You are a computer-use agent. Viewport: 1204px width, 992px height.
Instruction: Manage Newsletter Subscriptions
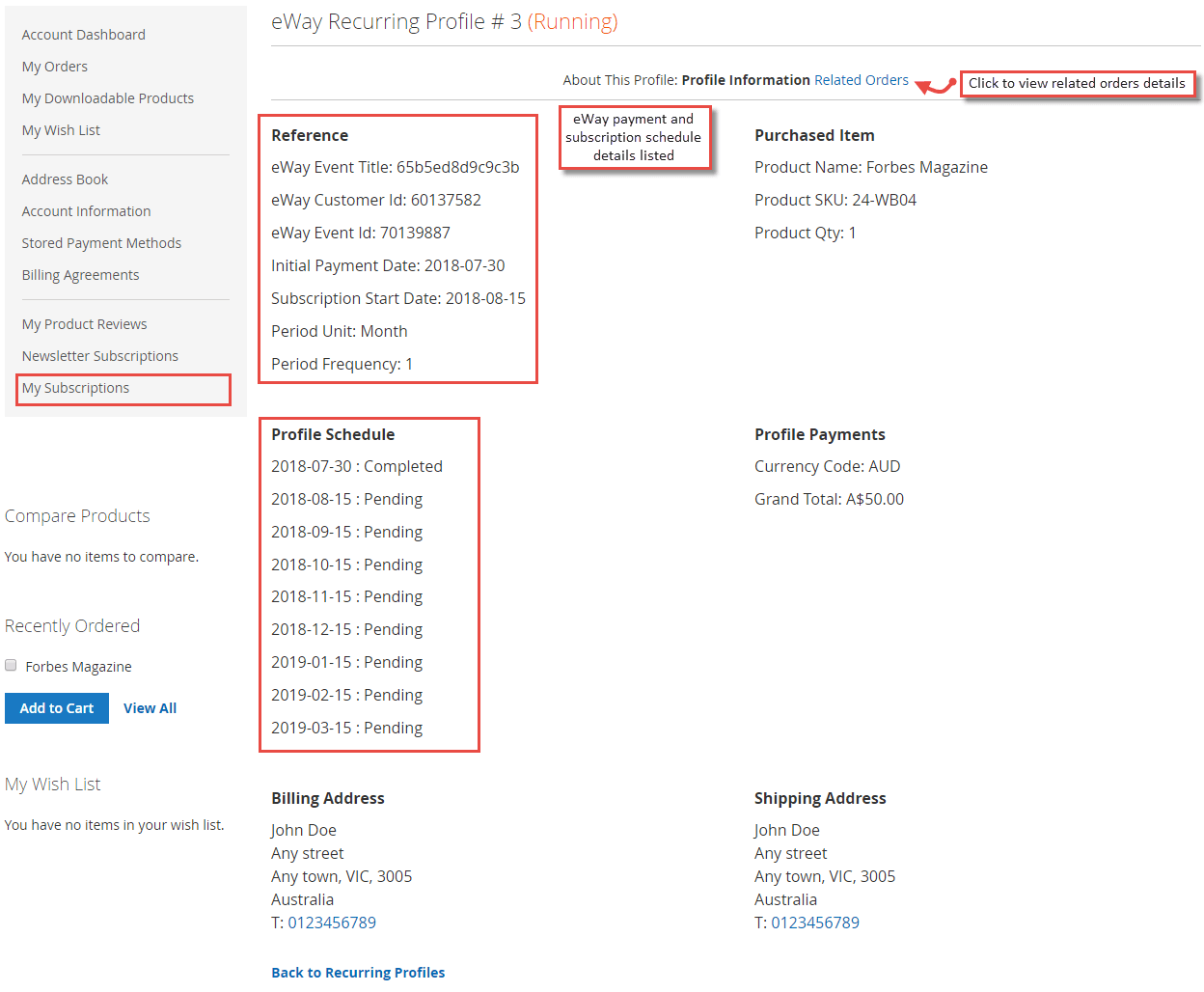click(99, 355)
